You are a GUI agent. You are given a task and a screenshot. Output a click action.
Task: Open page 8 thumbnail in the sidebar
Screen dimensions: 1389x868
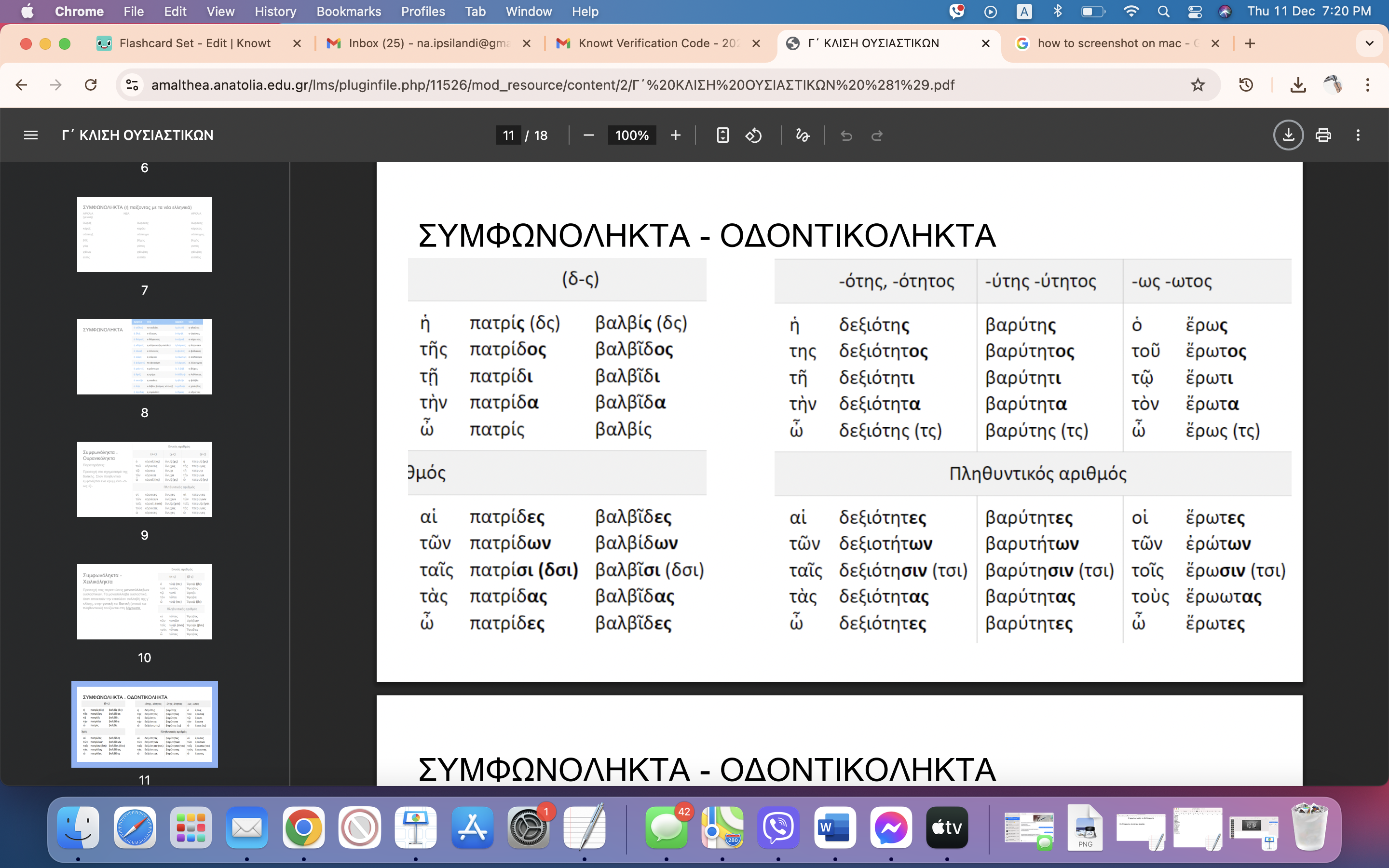(x=145, y=356)
